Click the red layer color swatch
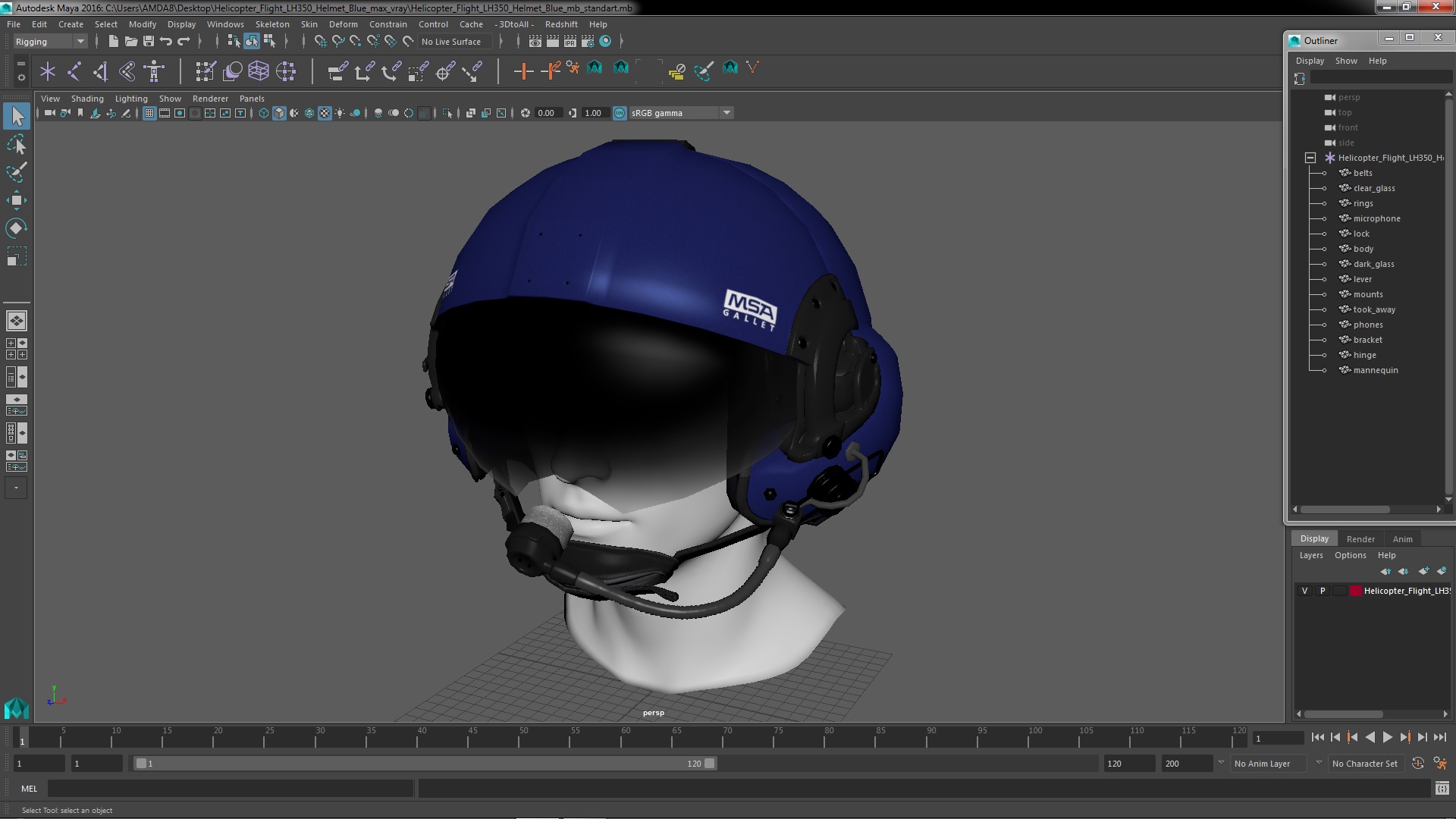Screen dimensions: 1456x819 (1355, 591)
